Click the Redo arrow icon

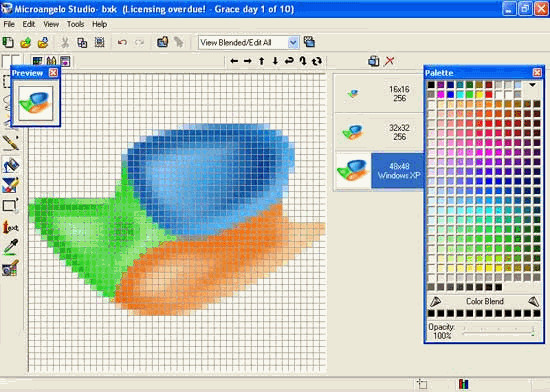140,42
